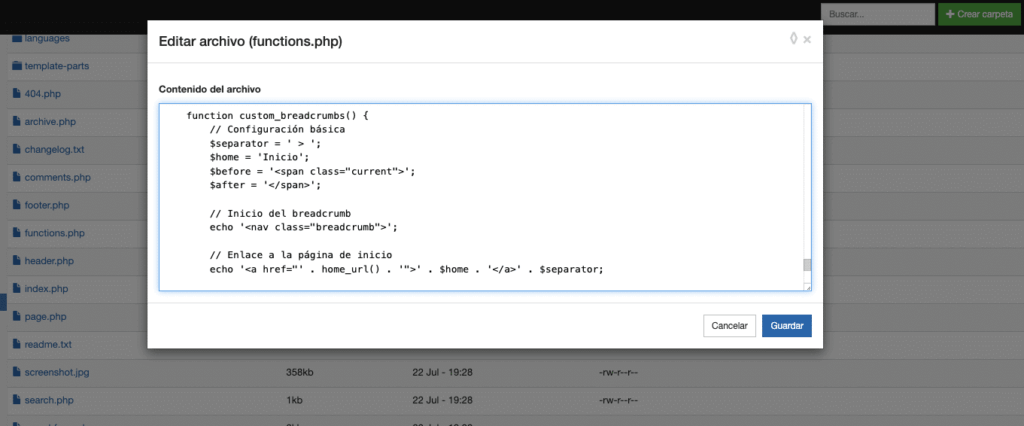The image size is (1024, 426).
Task: Select the archive.php file icon
Action: (16, 121)
